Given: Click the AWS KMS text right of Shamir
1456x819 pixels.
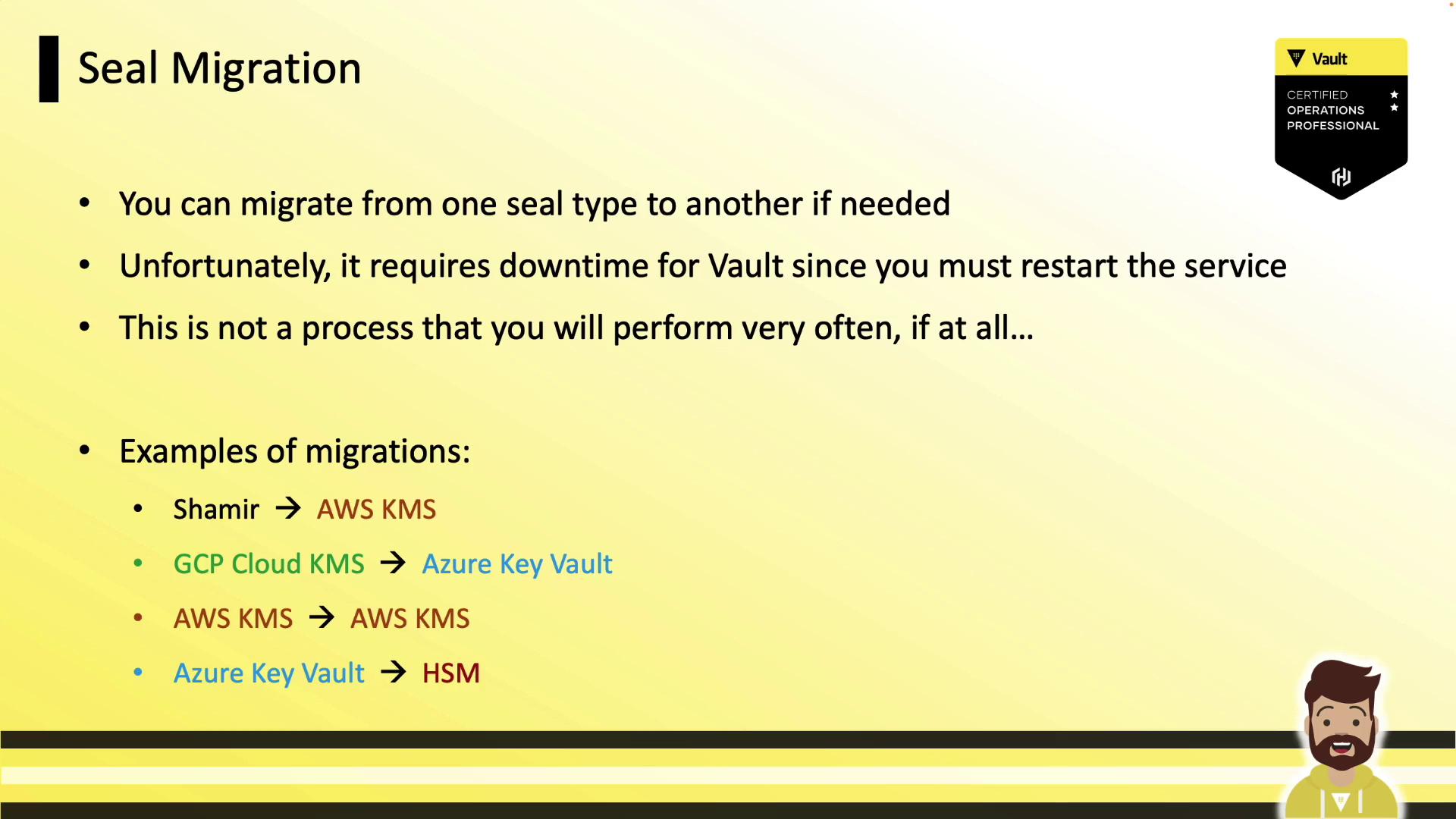Looking at the screenshot, I should tap(376, 510).
